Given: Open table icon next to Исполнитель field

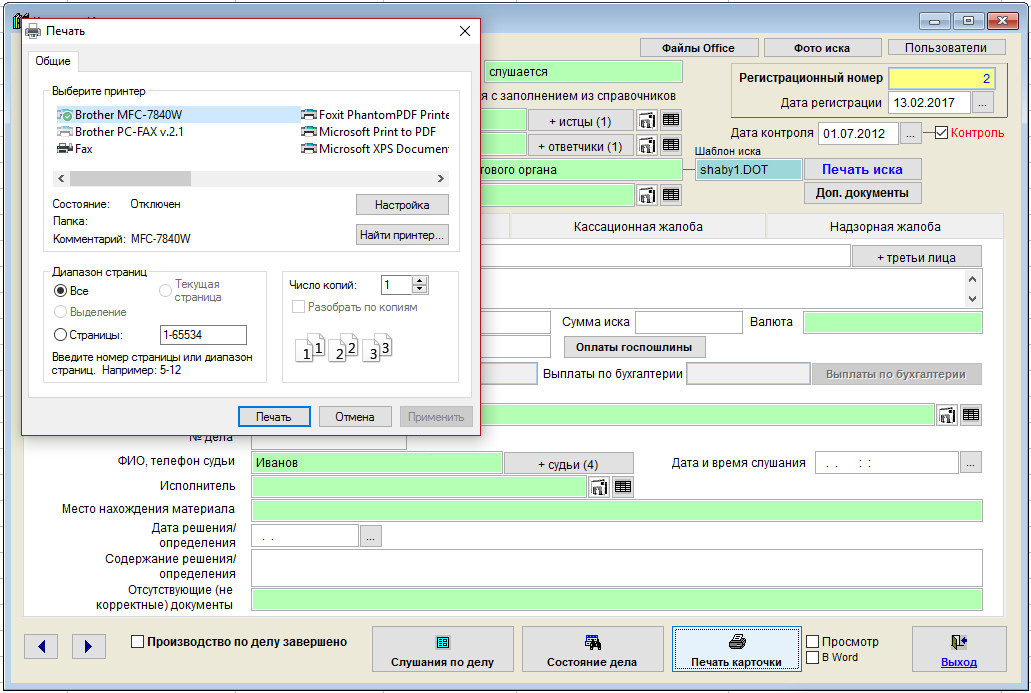Looking at the screenshot, I should 623,487.
